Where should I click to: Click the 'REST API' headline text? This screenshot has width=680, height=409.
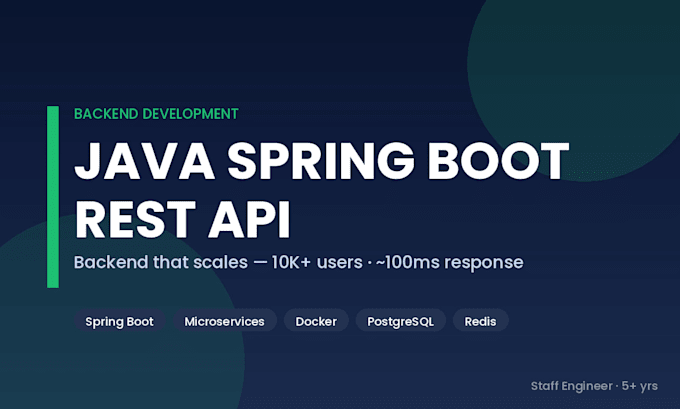[x=182, y=219]
